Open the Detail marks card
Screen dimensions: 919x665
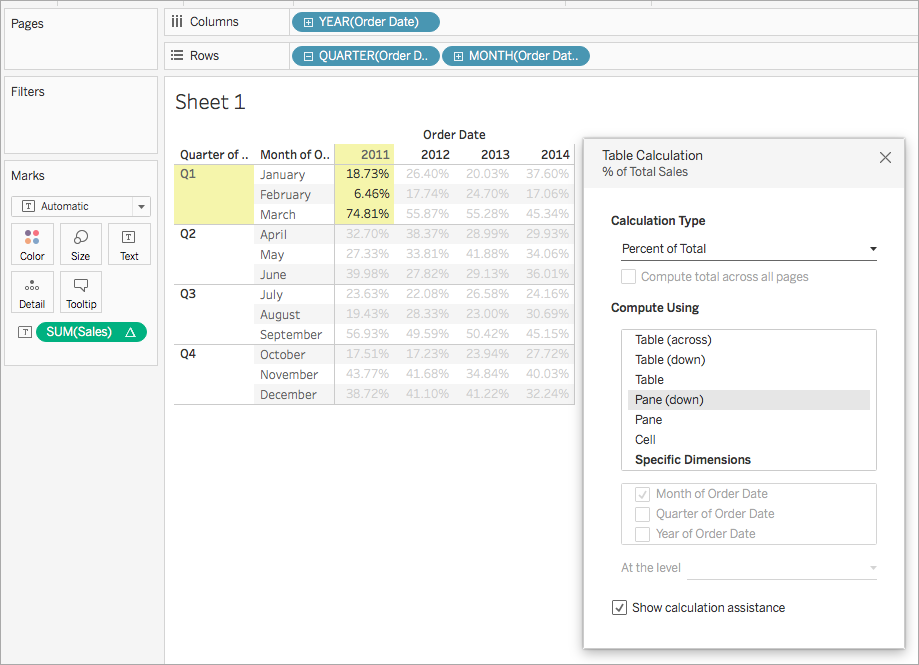(x=32, y=292)
